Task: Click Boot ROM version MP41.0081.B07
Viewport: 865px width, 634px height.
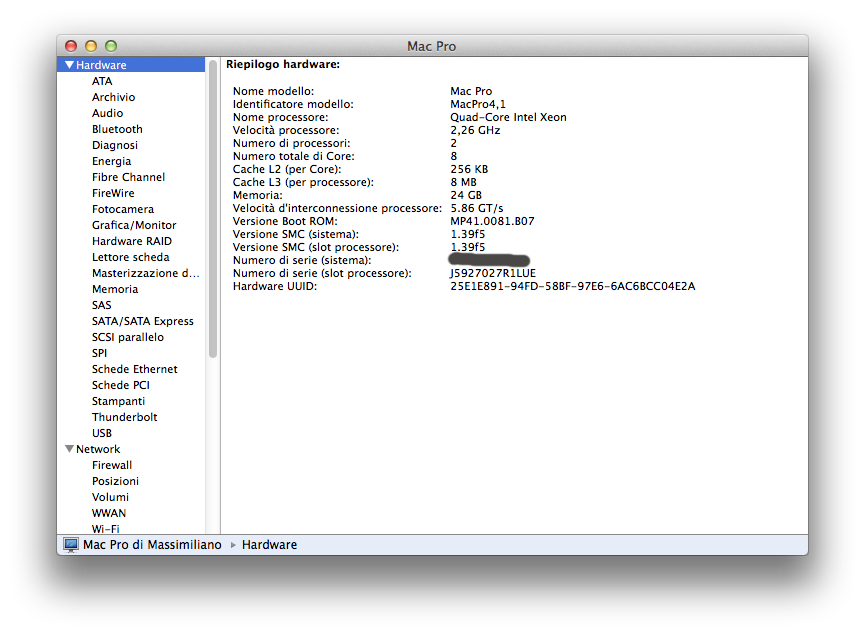Action: point(492,221)
